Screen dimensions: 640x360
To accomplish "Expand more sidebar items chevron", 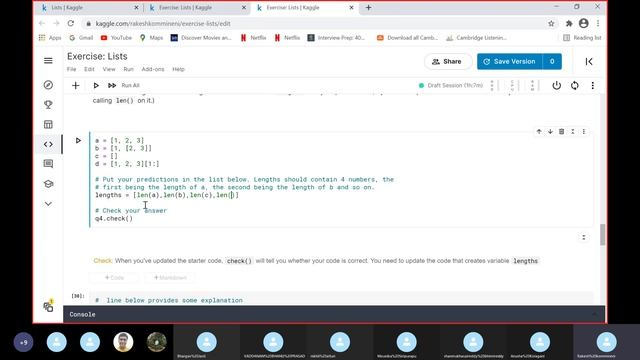I will coord(48,204).
